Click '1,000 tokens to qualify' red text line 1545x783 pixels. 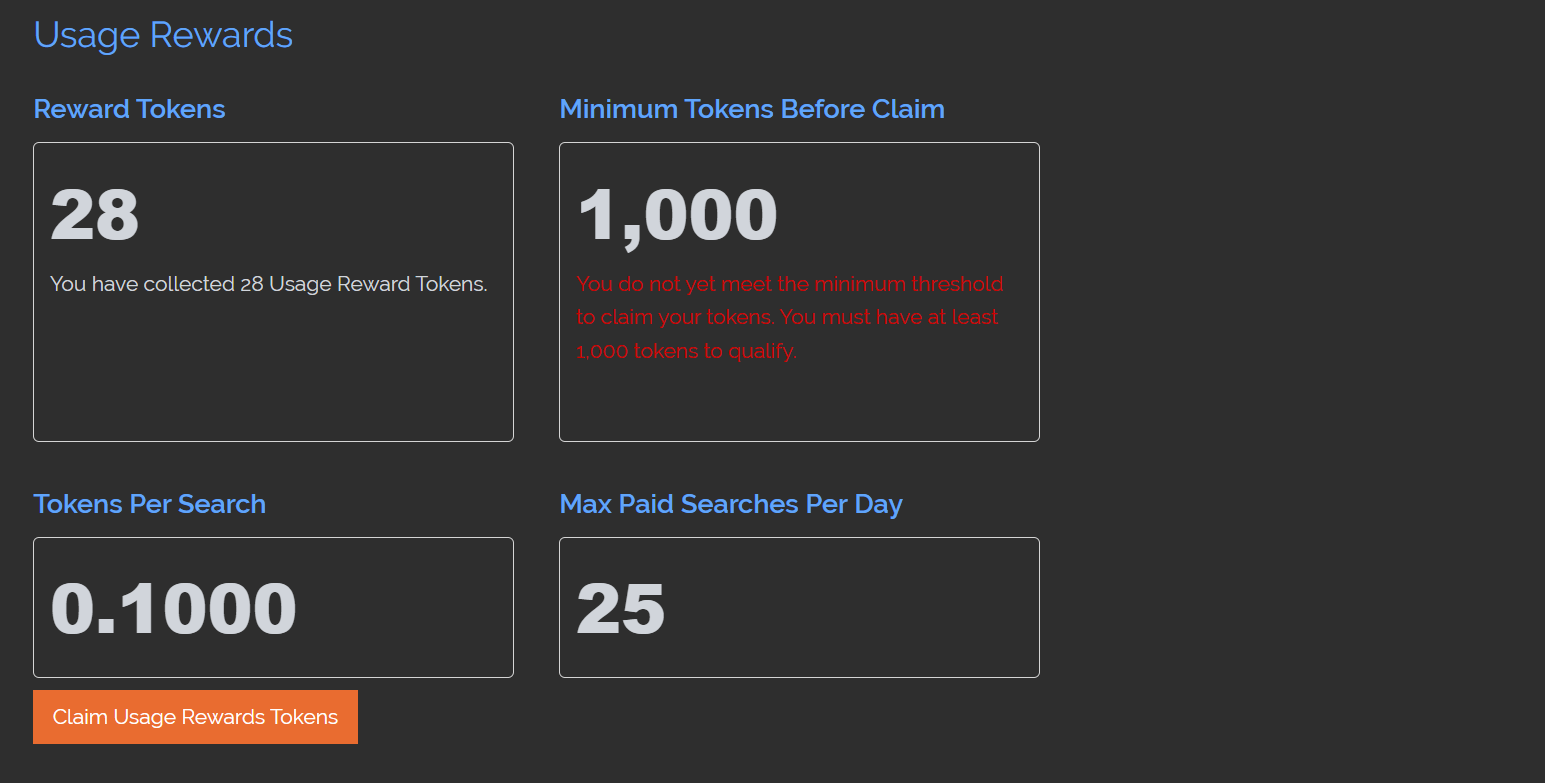(687, 351)
